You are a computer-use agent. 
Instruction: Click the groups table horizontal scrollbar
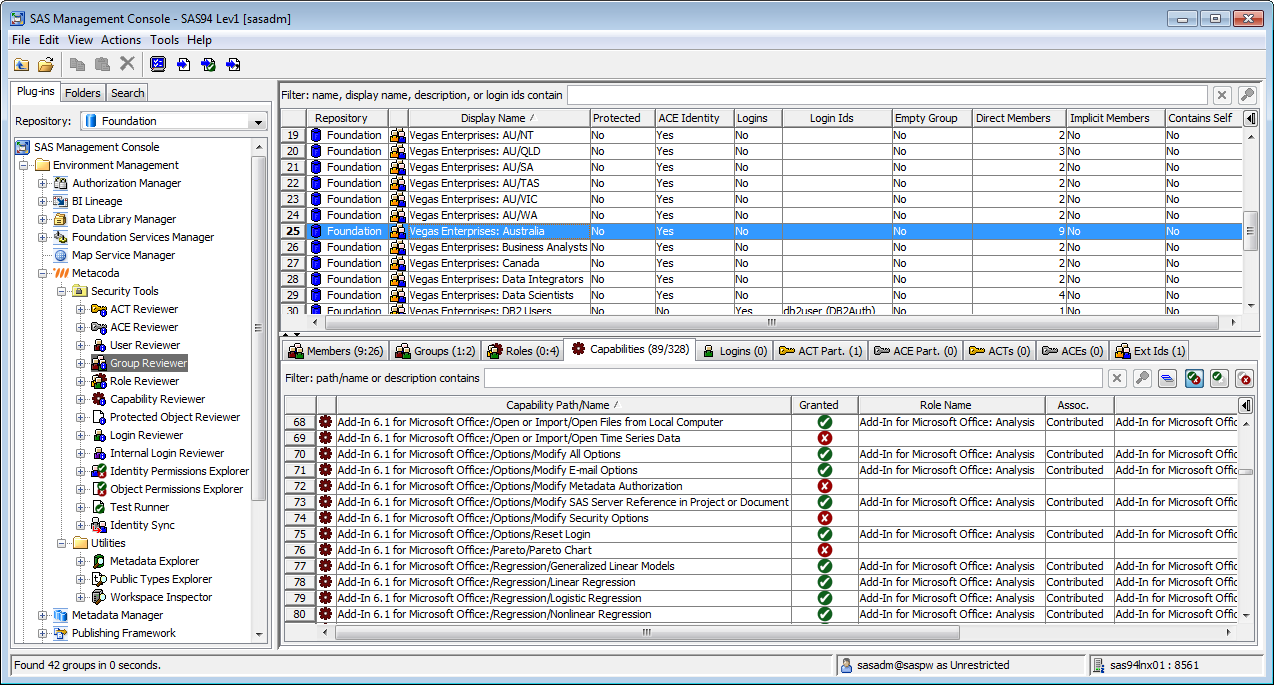pyautogui.click(x=772, y=323)
